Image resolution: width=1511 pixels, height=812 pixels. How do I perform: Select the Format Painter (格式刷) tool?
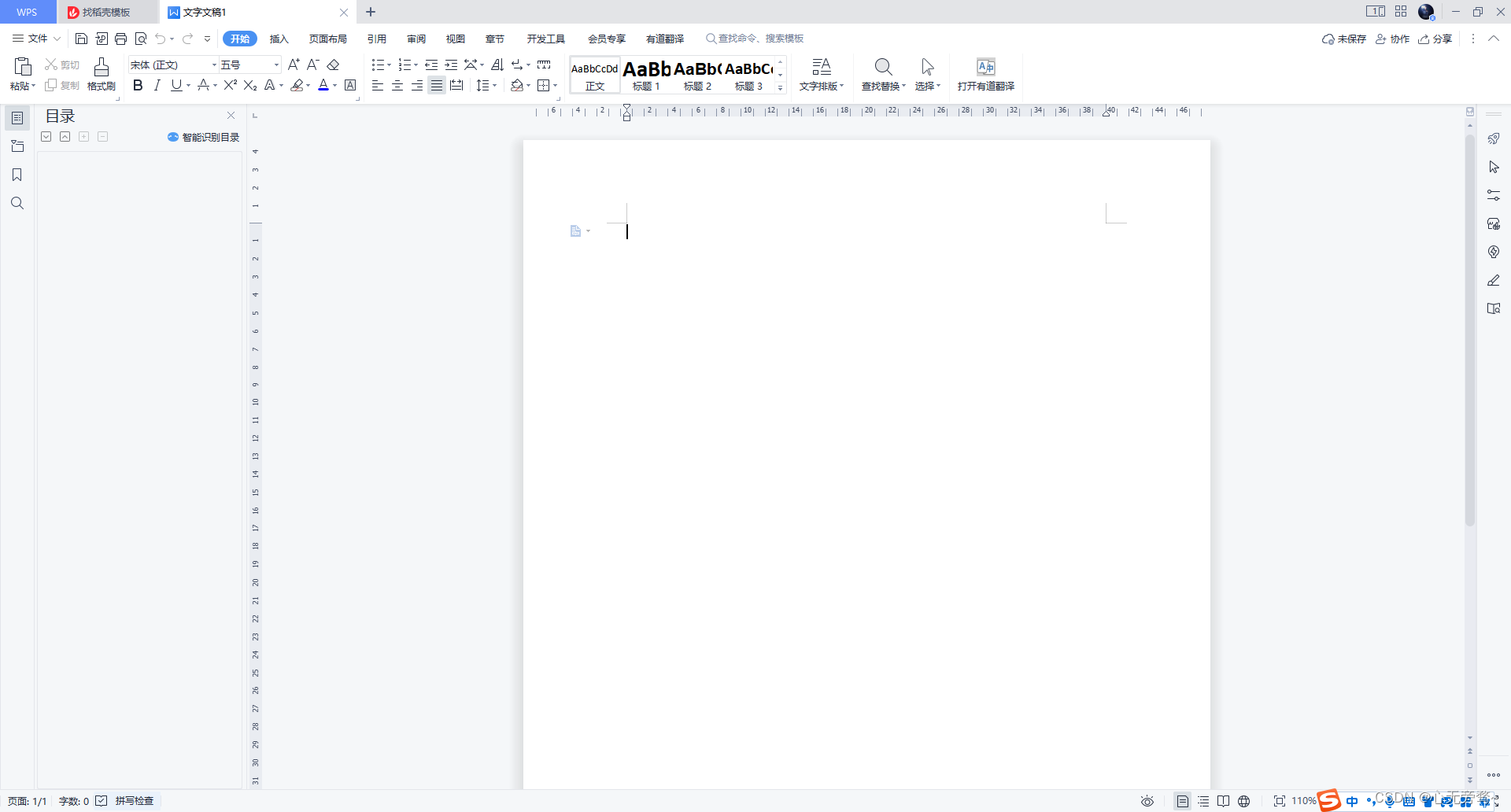[102, 74]
